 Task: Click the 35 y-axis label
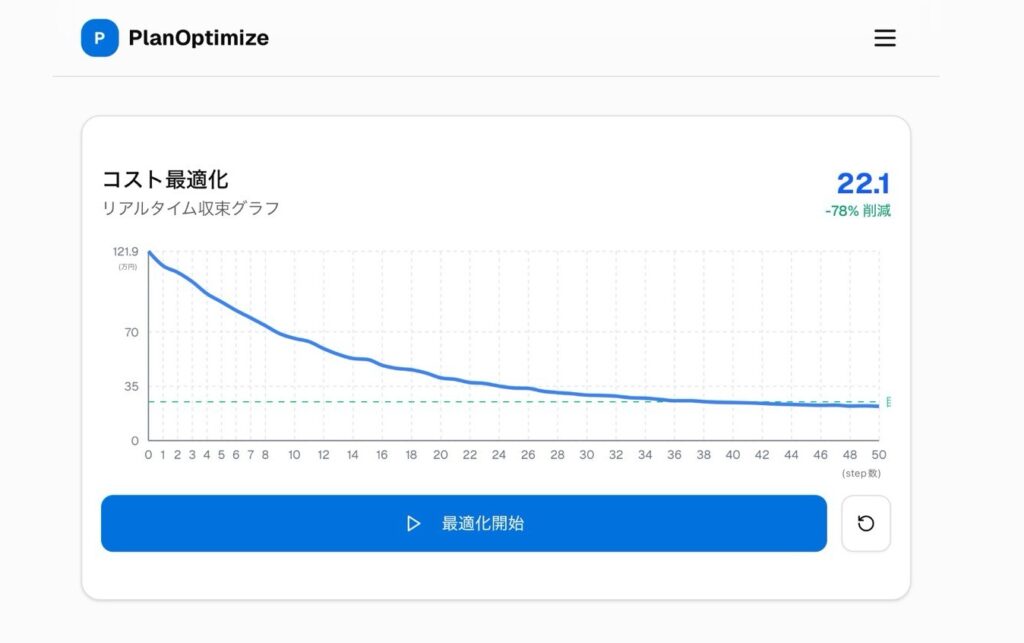coord(132,386)
